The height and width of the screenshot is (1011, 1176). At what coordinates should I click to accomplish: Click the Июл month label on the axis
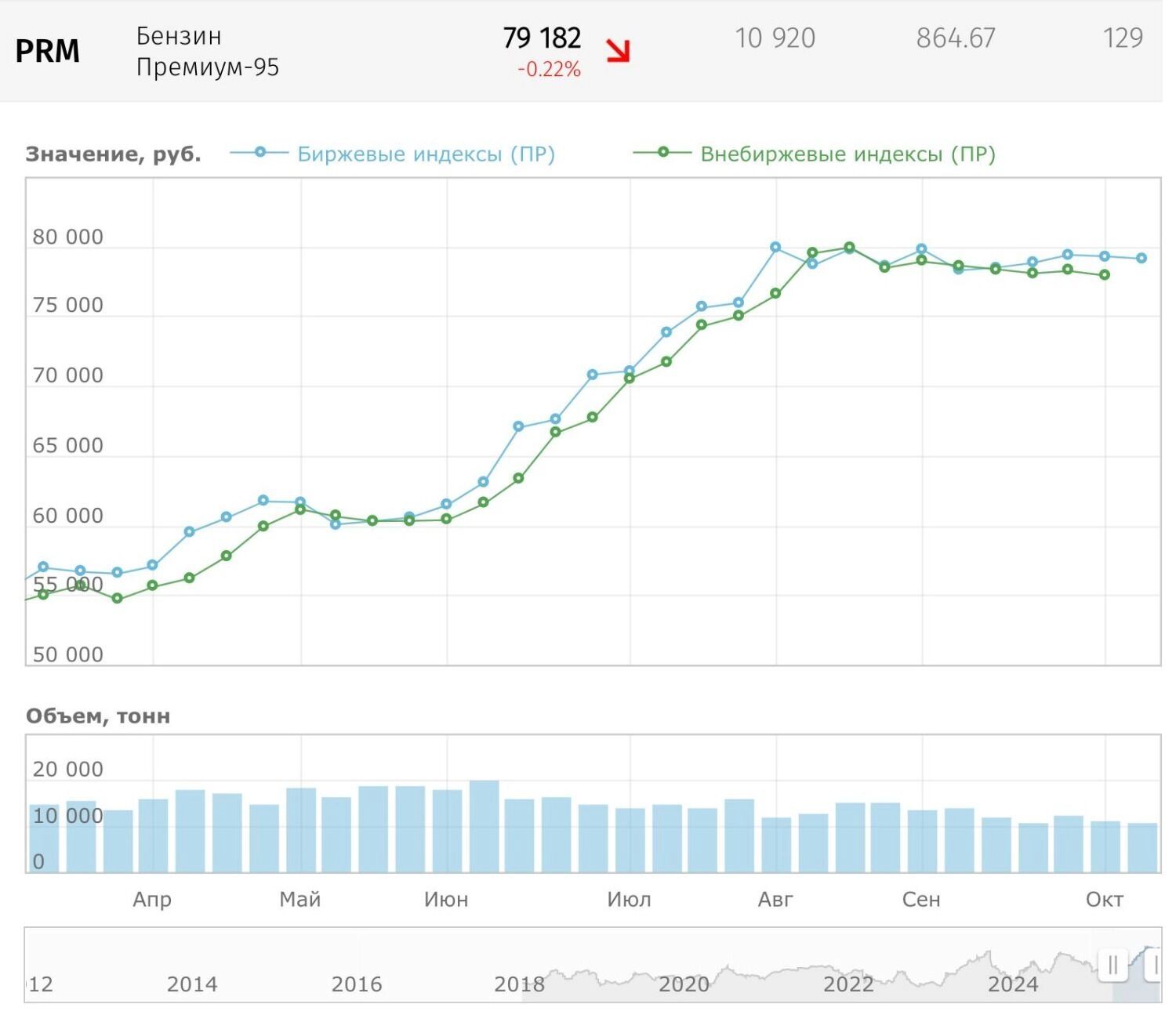629,900
